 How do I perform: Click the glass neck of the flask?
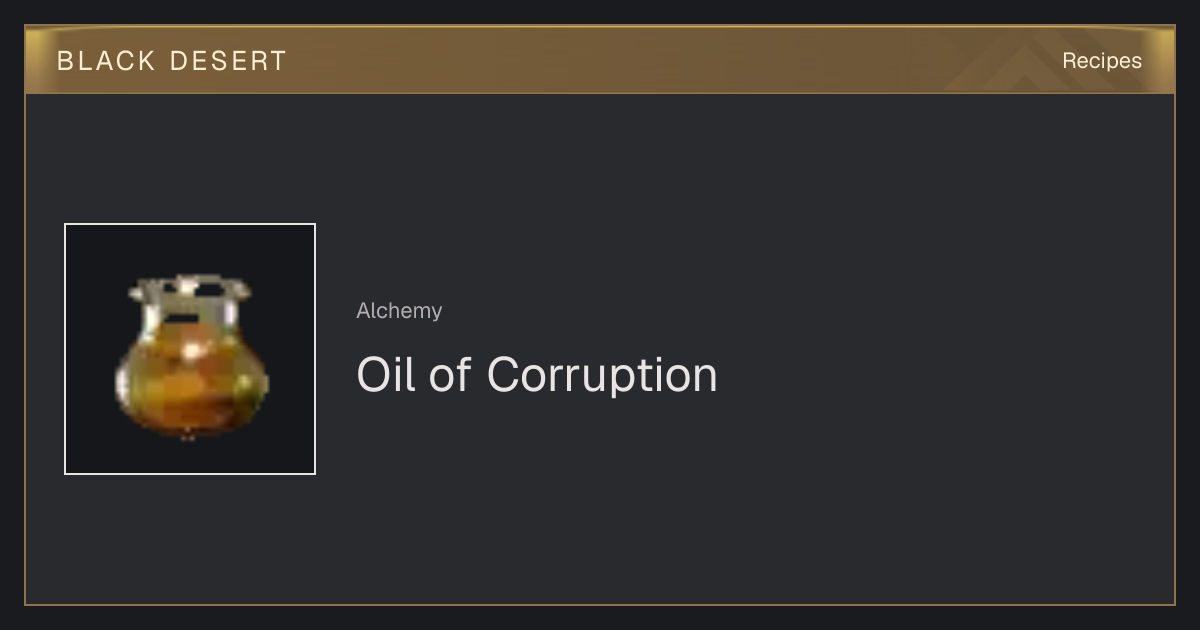pyautogui.click(x=190, y=322)
